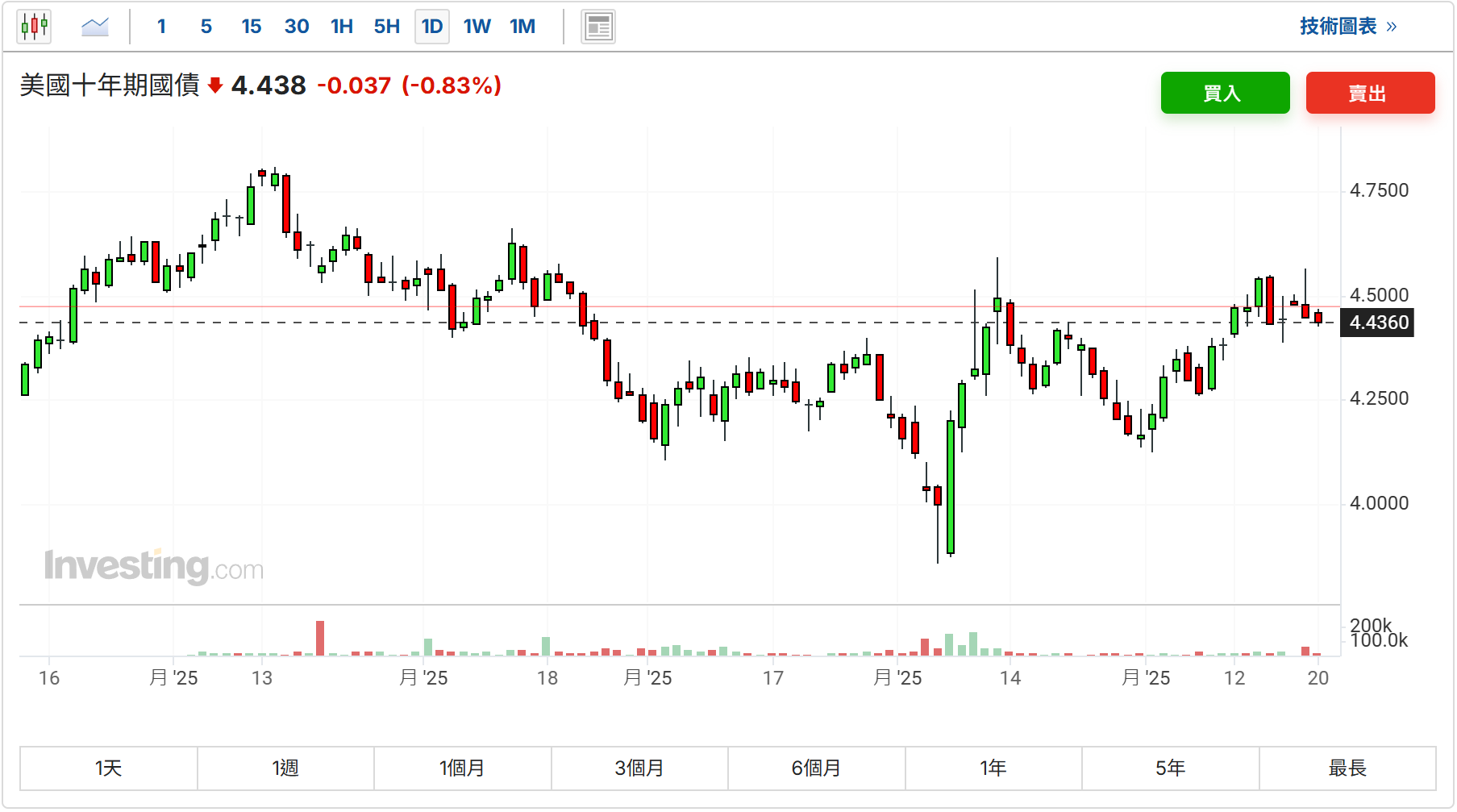Screen dimensions: 1457x812
Task: Select the 3個月 time range tab
Action: pos(639,768)
